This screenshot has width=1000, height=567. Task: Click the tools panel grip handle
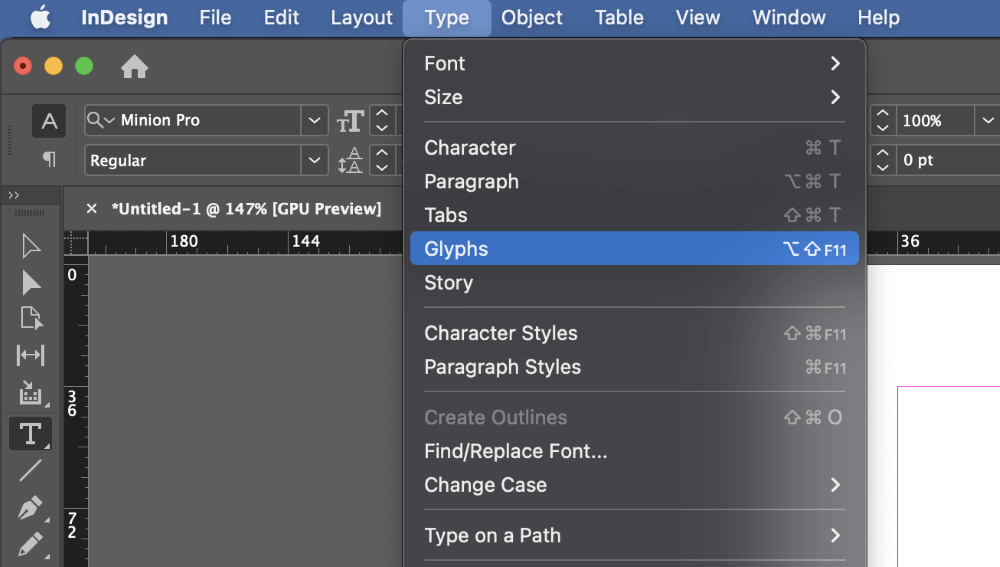click(x=29, y=212)
